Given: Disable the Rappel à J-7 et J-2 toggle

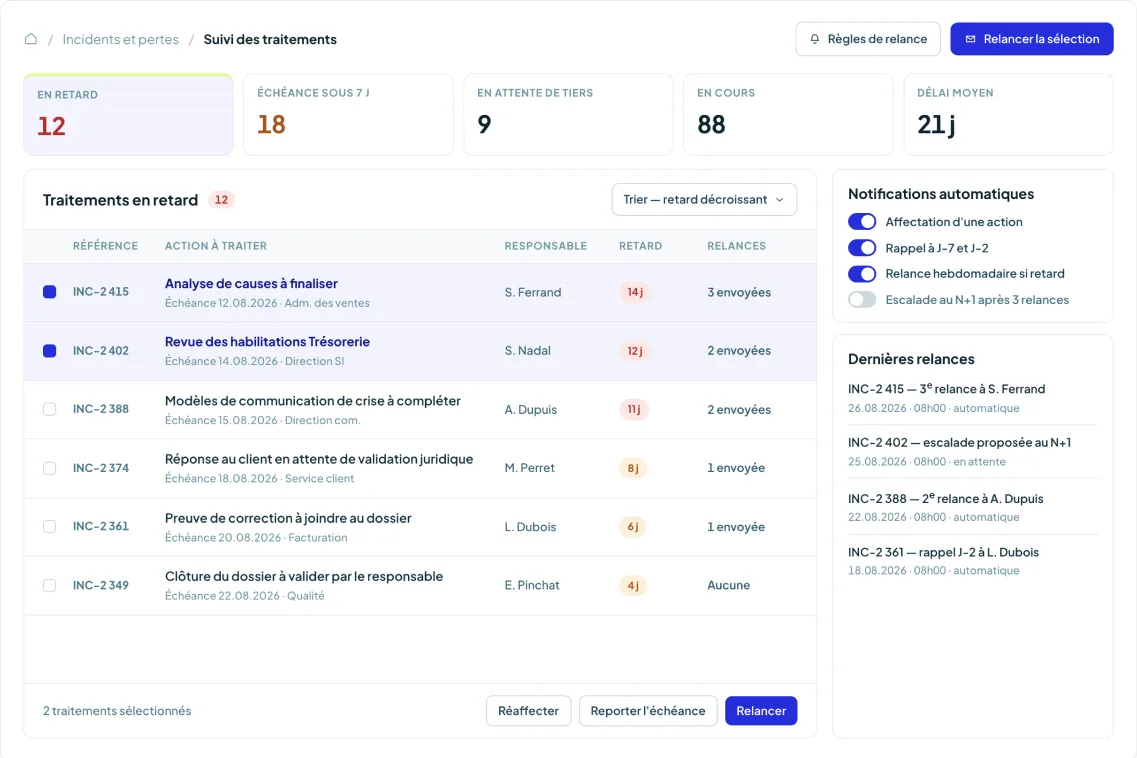Looking at the screenshot, I should click(x=861, y=248).
